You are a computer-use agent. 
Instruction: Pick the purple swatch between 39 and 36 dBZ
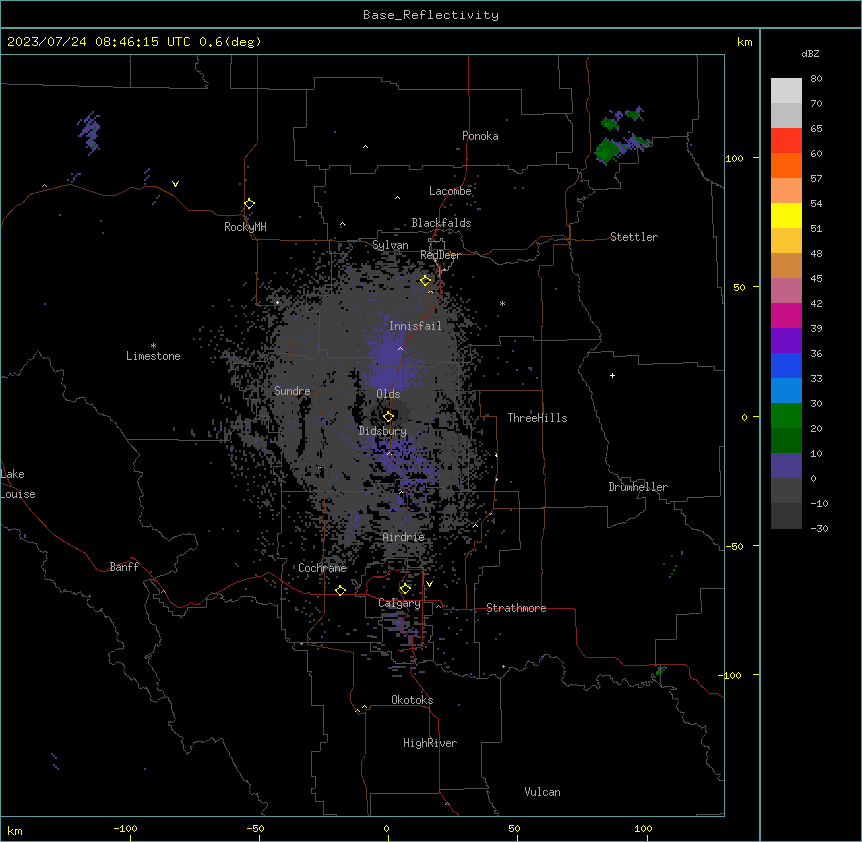[786, 341]
